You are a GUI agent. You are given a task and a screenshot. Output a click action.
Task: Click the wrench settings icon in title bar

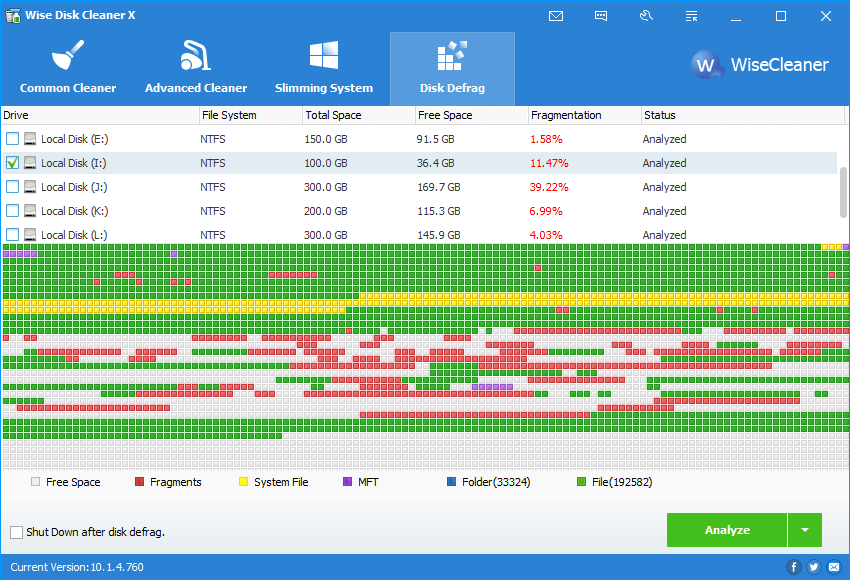point(646,16)
